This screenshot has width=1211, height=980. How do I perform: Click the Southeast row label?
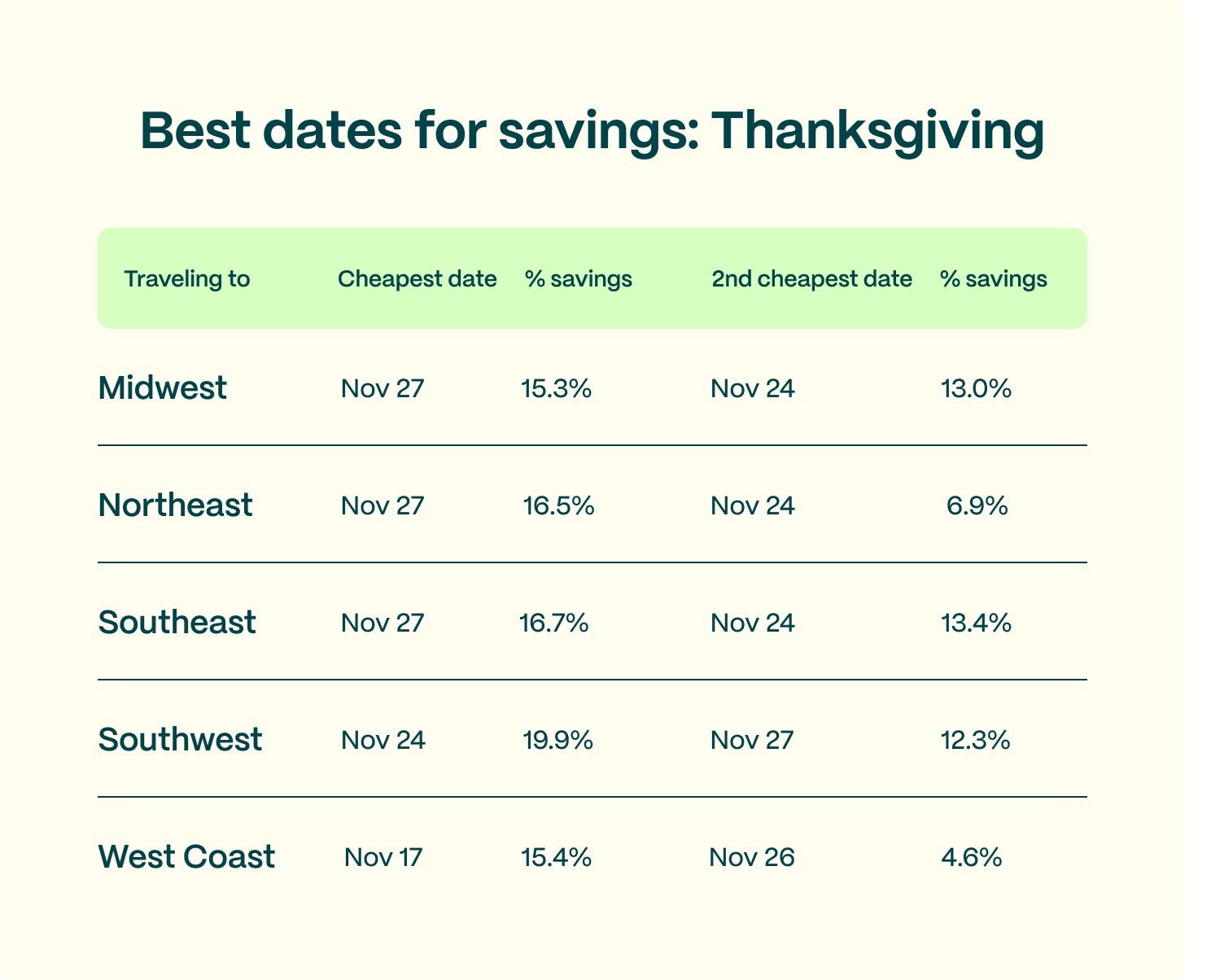point(177,623)
